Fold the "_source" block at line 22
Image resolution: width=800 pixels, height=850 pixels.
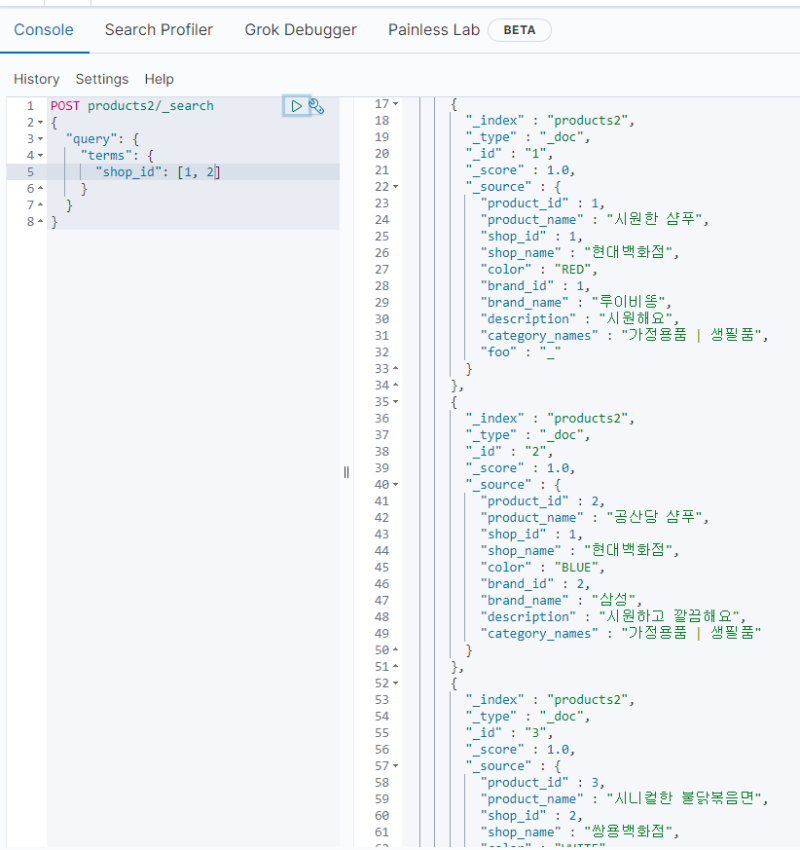(395, 187)
